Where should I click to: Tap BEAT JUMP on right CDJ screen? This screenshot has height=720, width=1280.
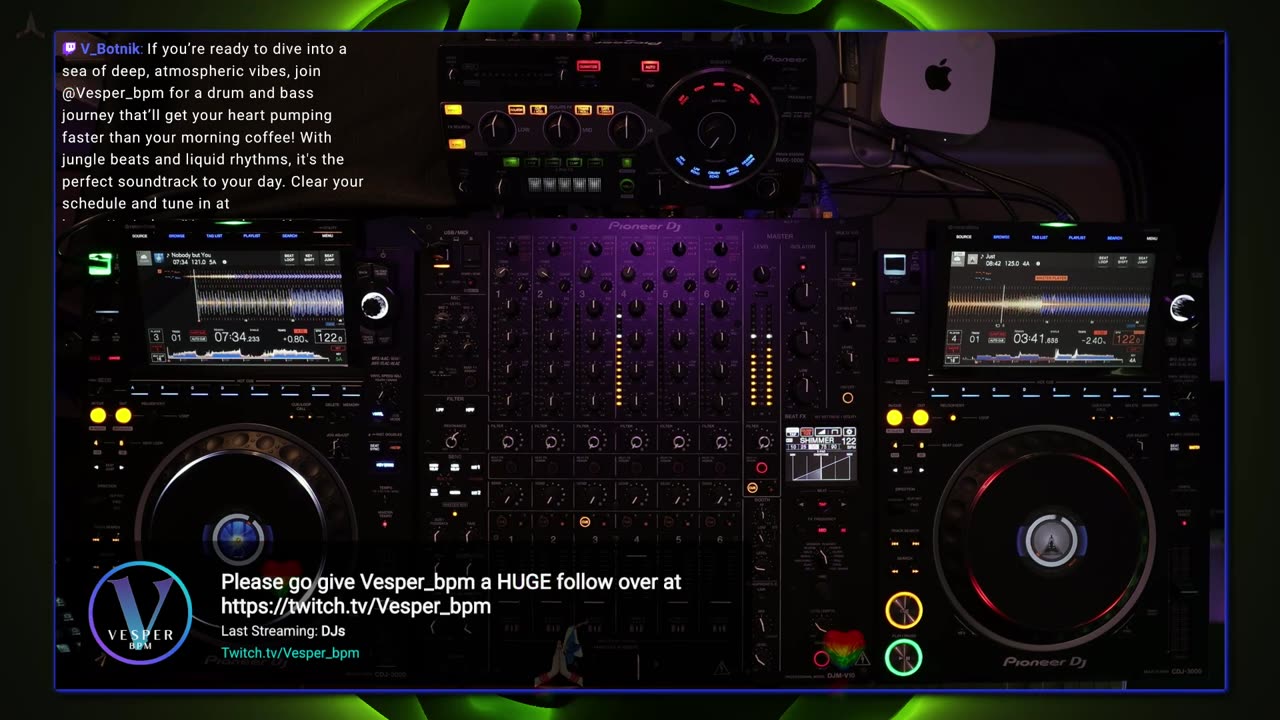point(1143,259)
